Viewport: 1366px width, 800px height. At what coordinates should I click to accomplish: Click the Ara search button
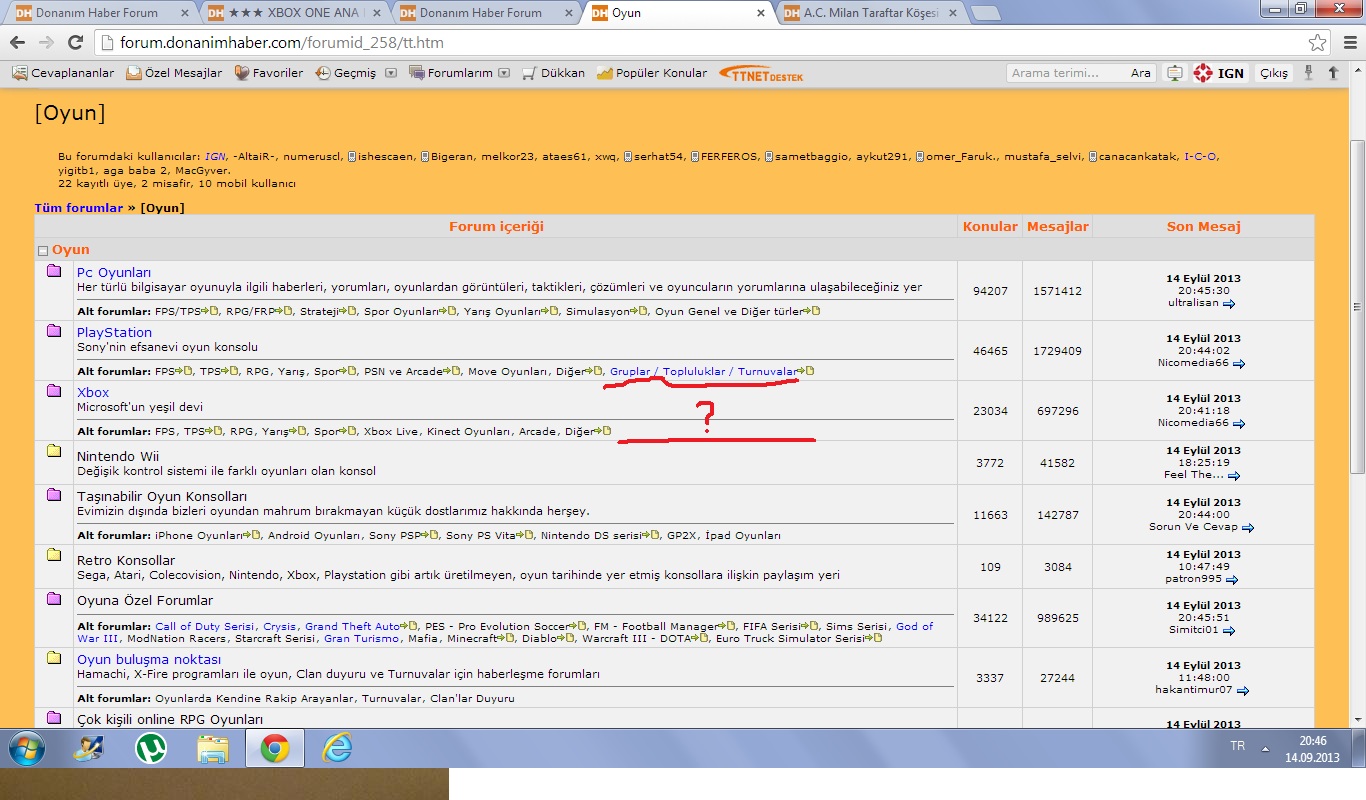pyautogui.click(x=1141, y=73)
